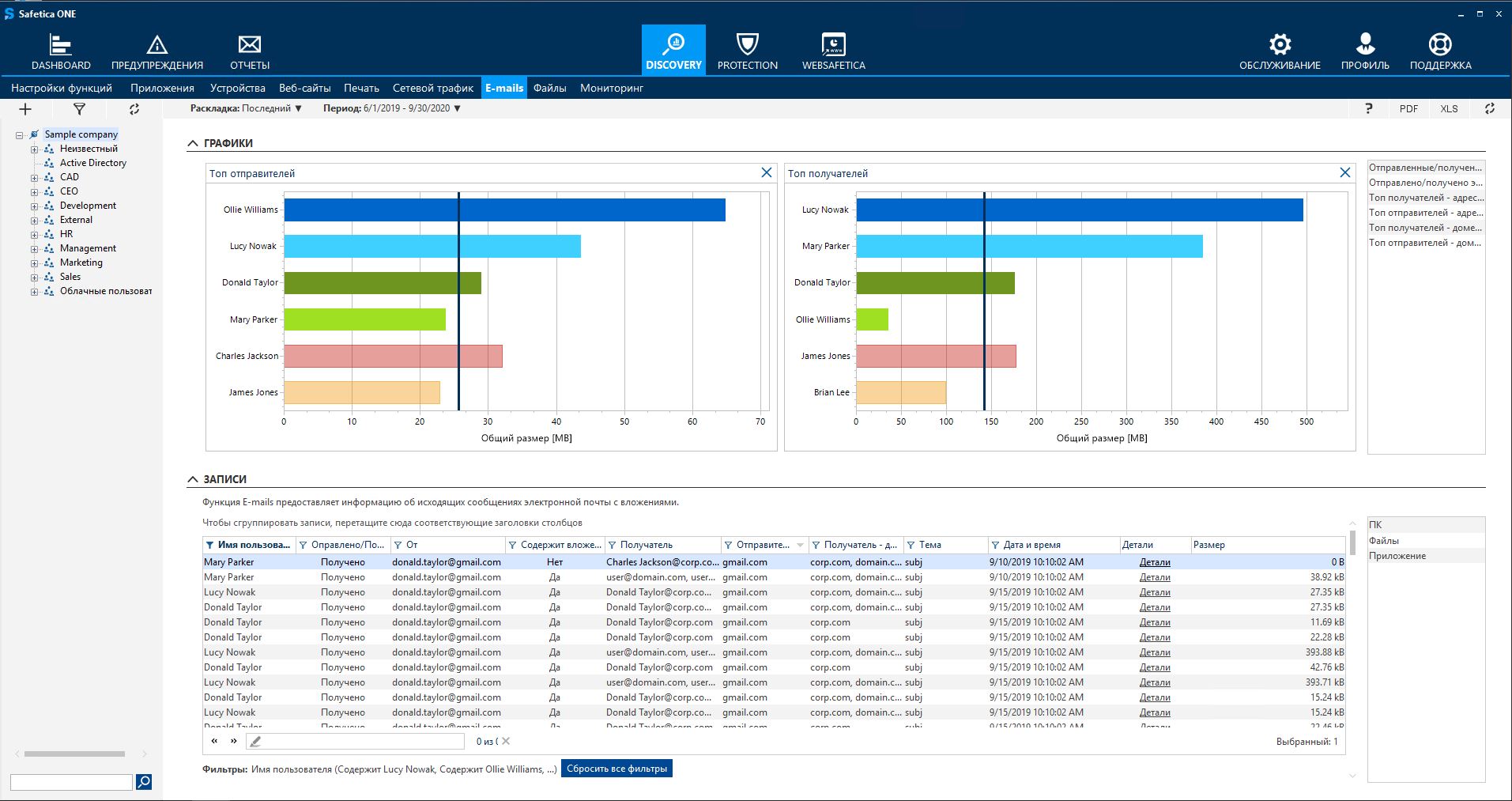1512x801 pixels.
Task: Open the Предупреждения alerts section
Action: (157, 52)
